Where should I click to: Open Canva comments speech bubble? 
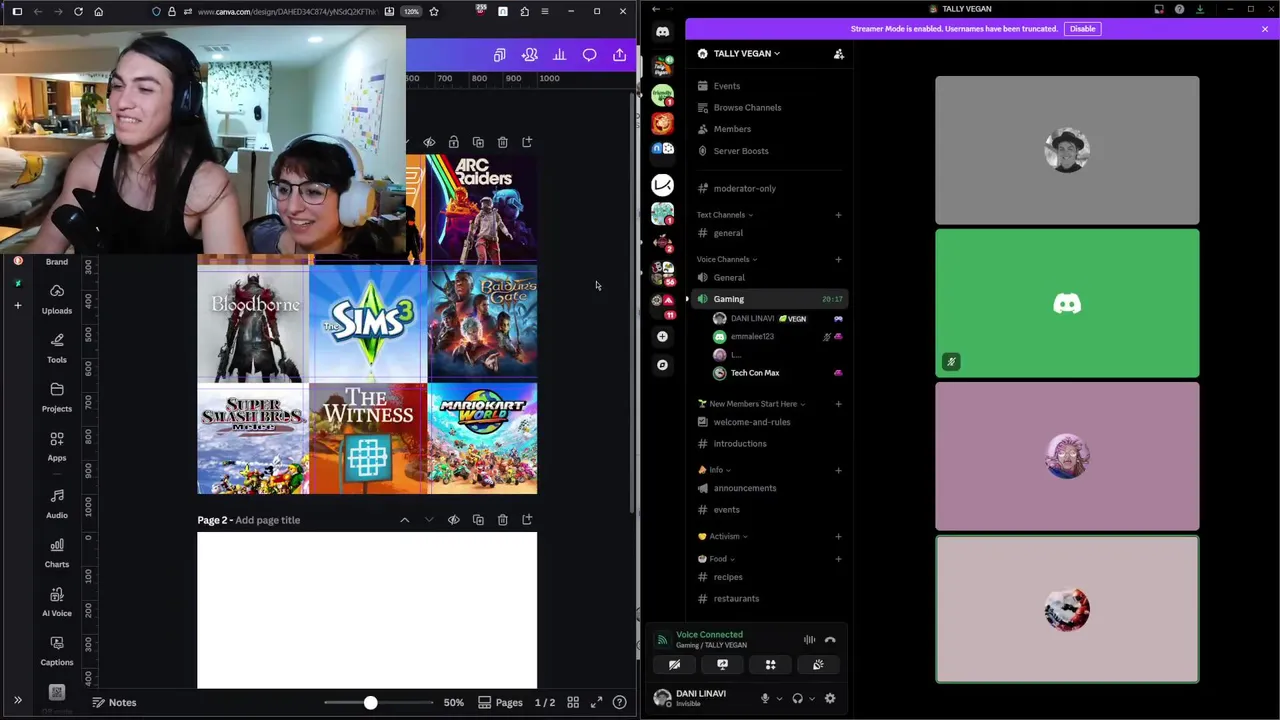tap(590, 55)
